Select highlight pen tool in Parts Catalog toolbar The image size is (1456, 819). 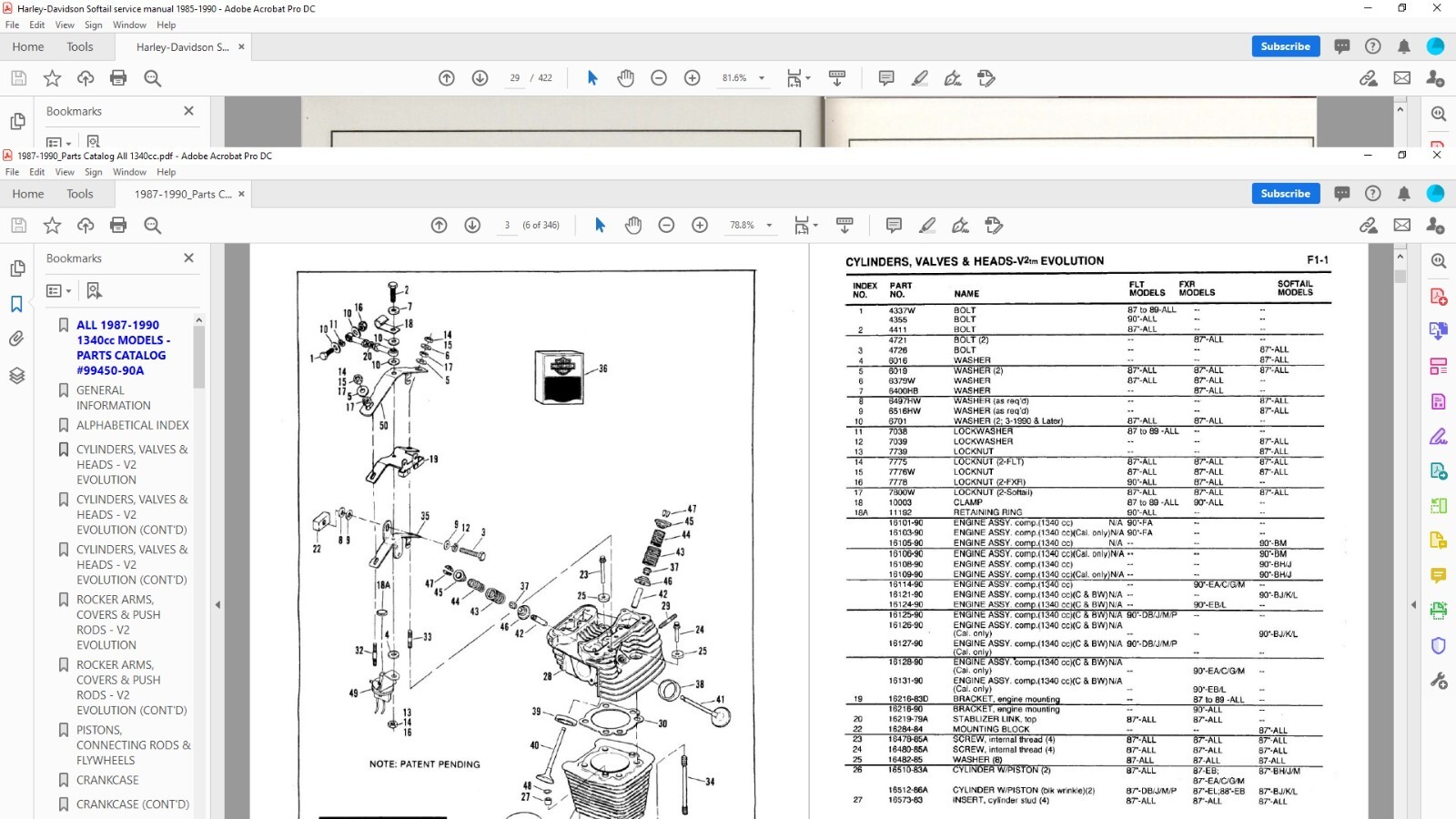(x=927, y=225)
